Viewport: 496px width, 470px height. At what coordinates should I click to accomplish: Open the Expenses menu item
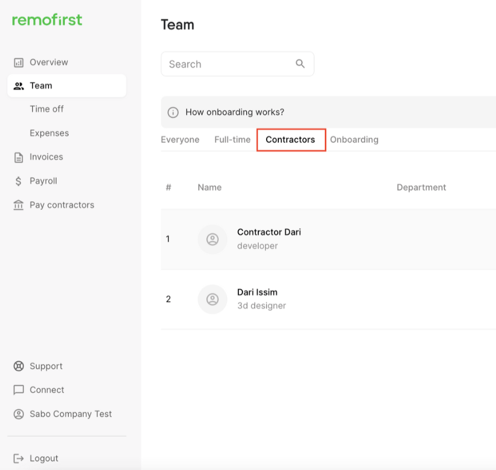coord(49,133)
